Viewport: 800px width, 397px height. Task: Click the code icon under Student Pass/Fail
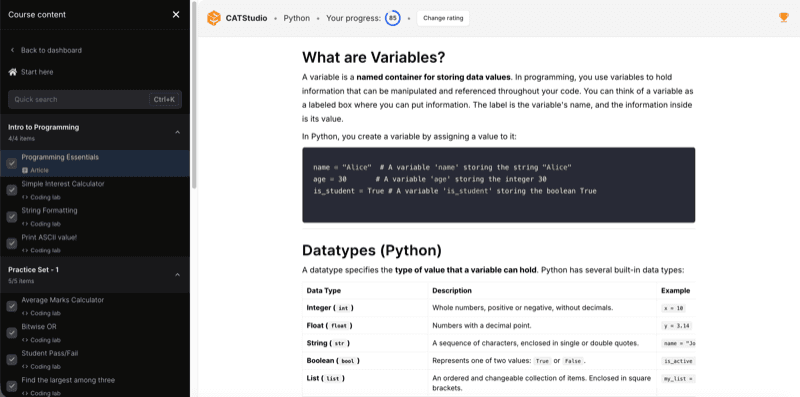coord(24,366)
